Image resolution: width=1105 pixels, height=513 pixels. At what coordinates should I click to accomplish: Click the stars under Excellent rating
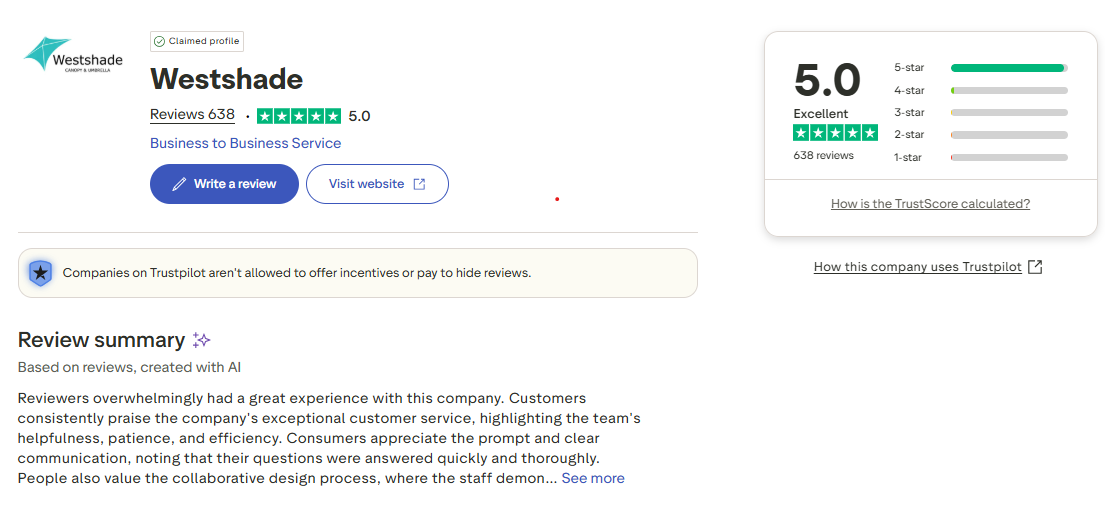pyautogui.click(x=835, y=133)
